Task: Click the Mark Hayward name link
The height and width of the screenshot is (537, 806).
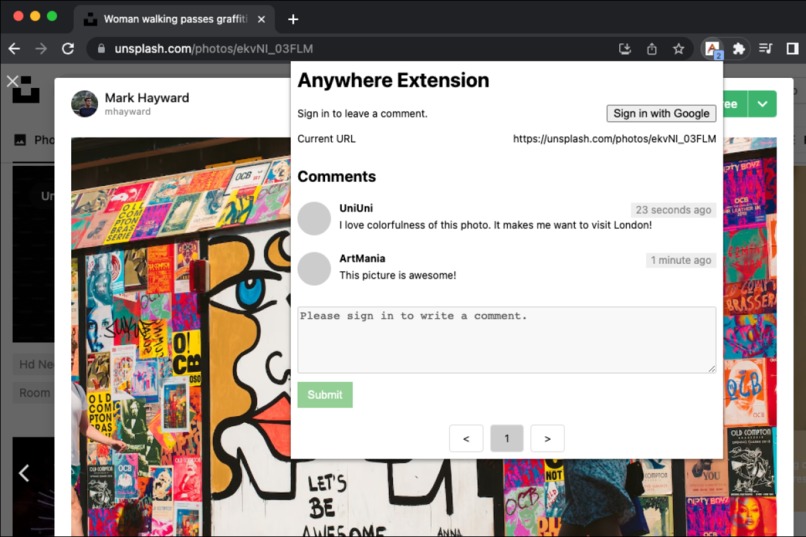Action: click(x=146, y=98)
